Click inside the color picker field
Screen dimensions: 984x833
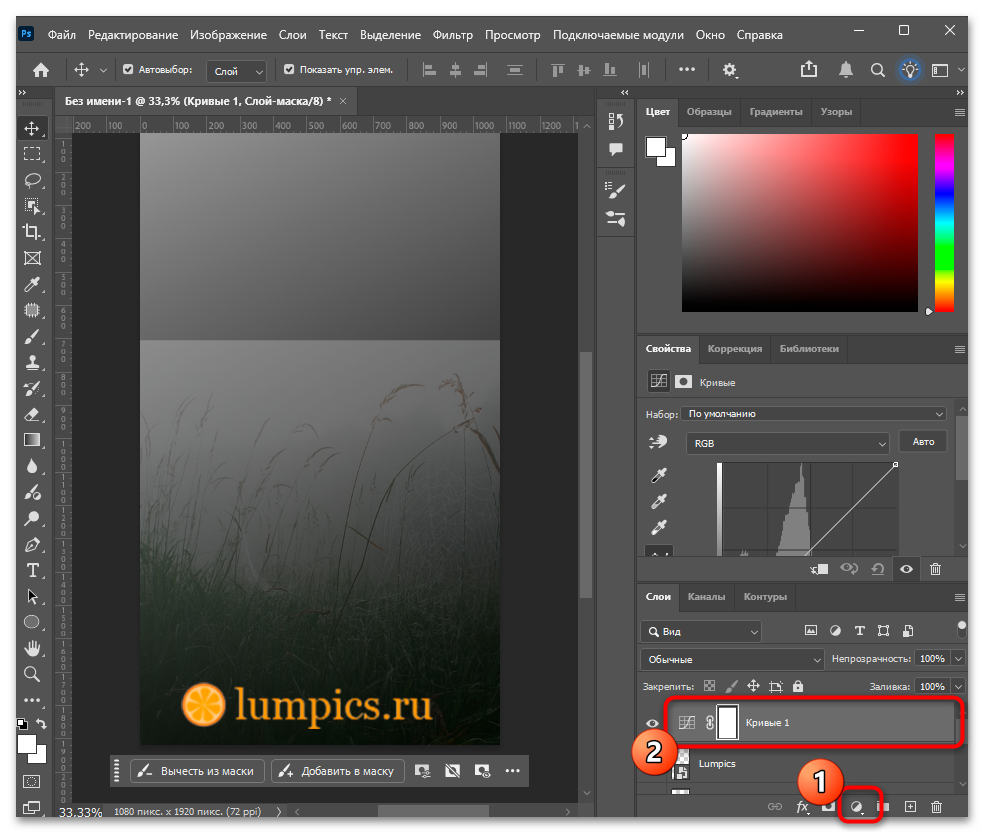[x=800, y=223]
